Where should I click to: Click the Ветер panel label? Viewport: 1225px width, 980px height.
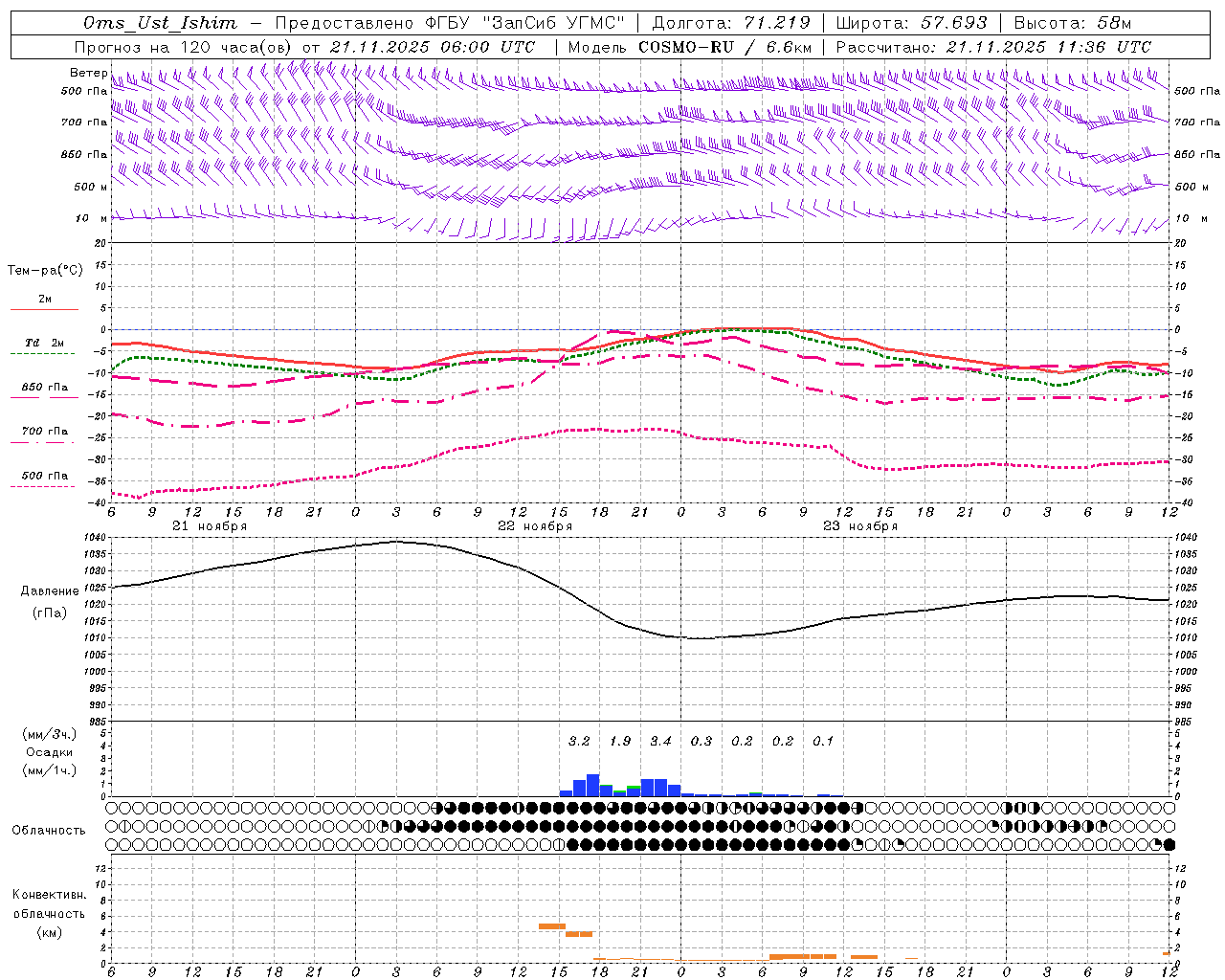click(x=89, y=73)
